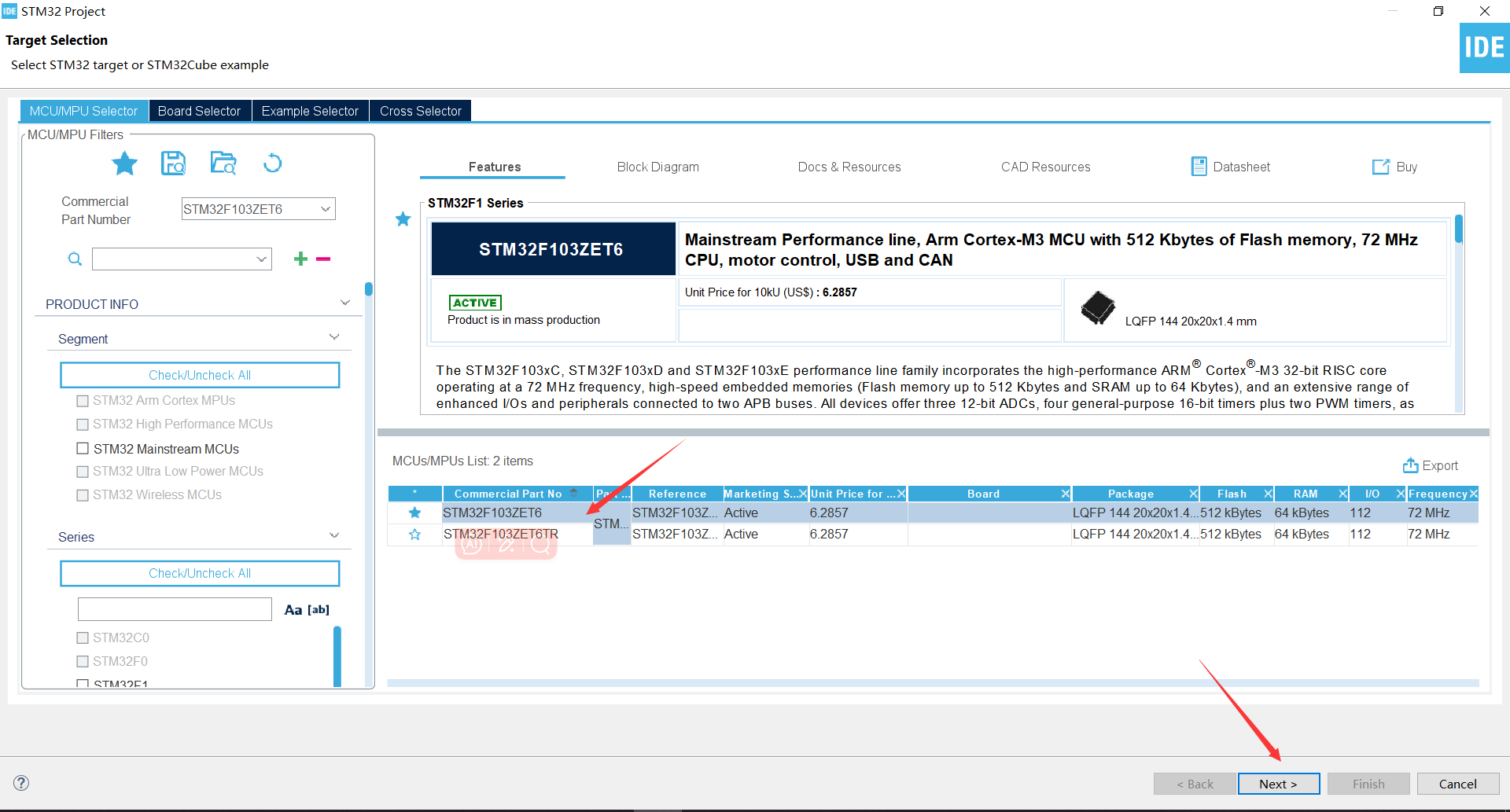Collapse the Segment filter group
This screenshot has width=1510, height=812.
click(x=334, y=337)
